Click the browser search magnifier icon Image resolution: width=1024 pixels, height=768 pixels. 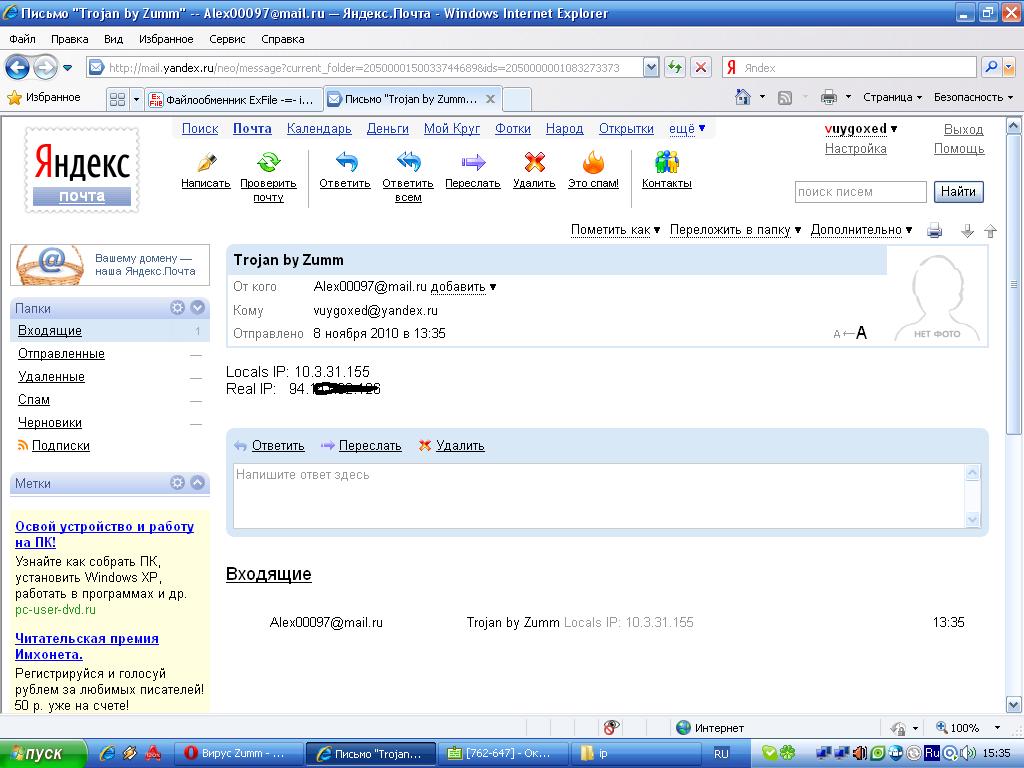tap(991, 67)
